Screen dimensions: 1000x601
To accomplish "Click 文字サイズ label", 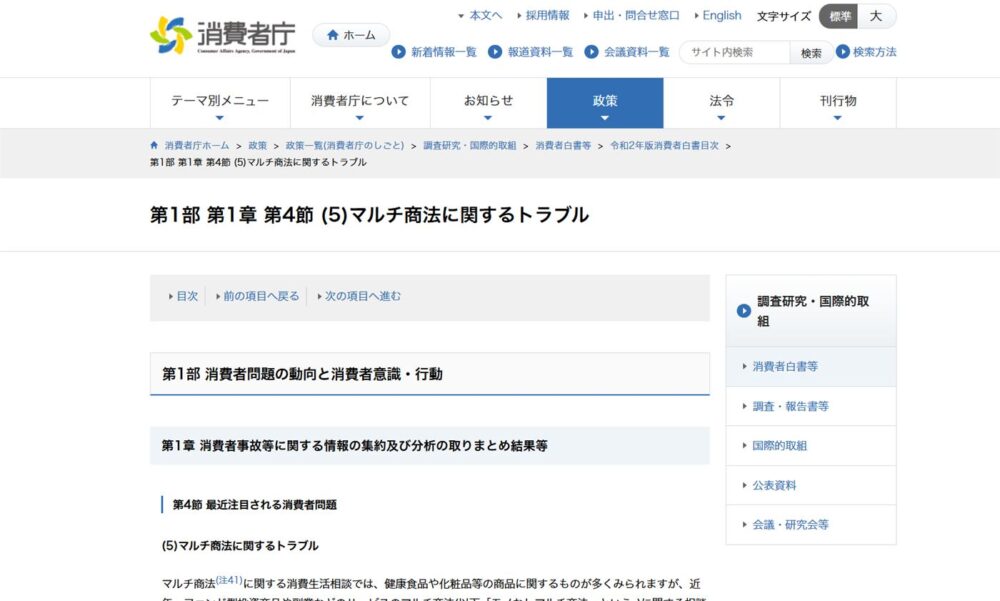I will 784,16.
